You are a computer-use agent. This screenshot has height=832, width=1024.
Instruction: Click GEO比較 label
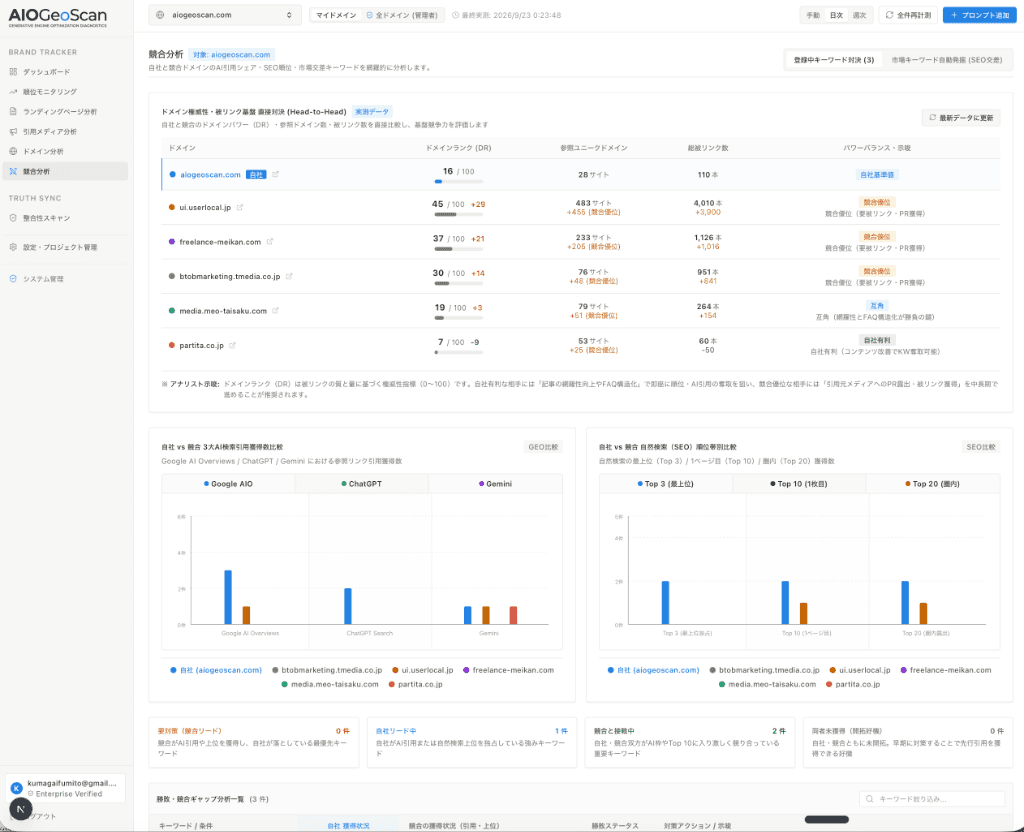[x=543, y=447]
